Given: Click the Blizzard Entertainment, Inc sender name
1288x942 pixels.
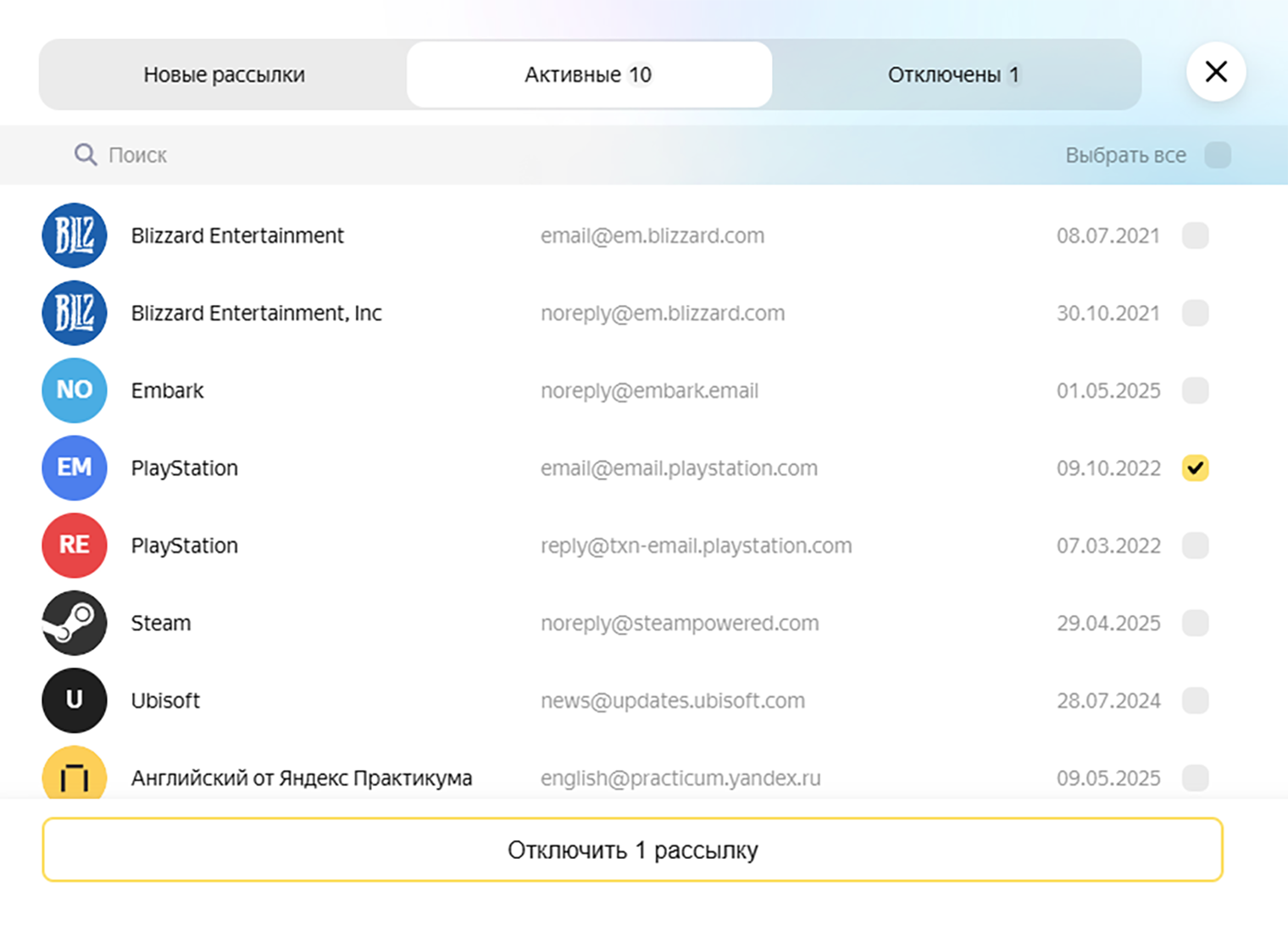Looking at the screenshot, I should (256, 313).
